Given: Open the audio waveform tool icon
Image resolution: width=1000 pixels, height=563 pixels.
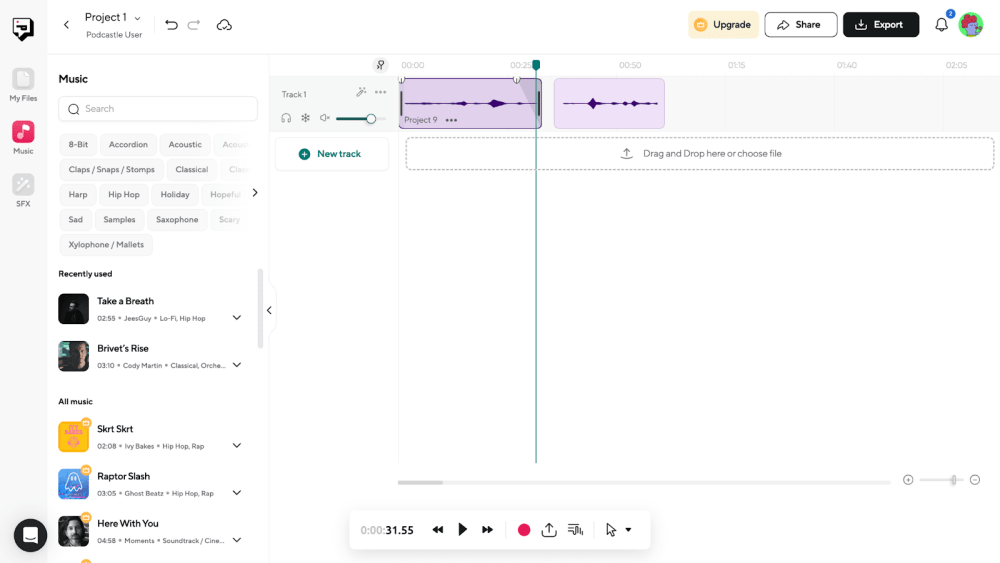Looking at the screenshot, I should pyautogui.click(x=575, y=530).
